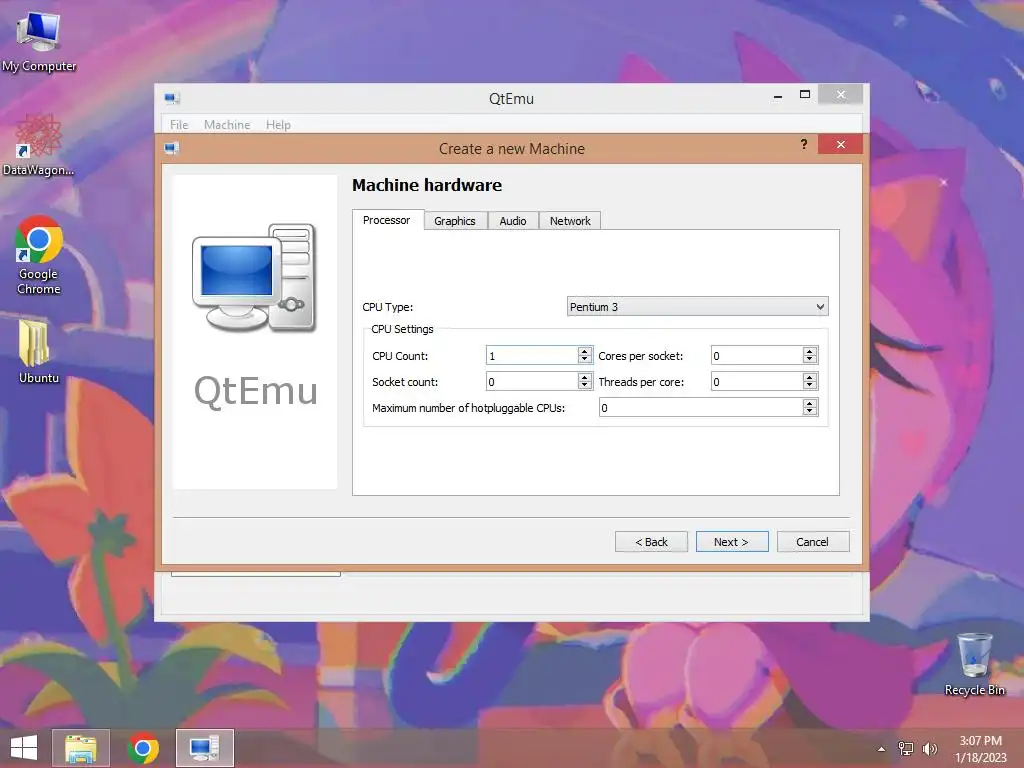Open the network tray icon
The height and width of the screenshot is (768, 1024).
click(x=906, y=748)
